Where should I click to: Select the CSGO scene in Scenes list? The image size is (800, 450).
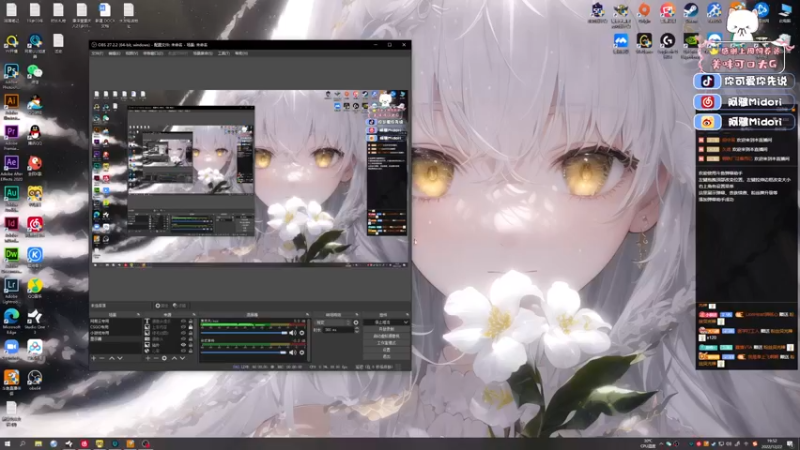point(116,327)
